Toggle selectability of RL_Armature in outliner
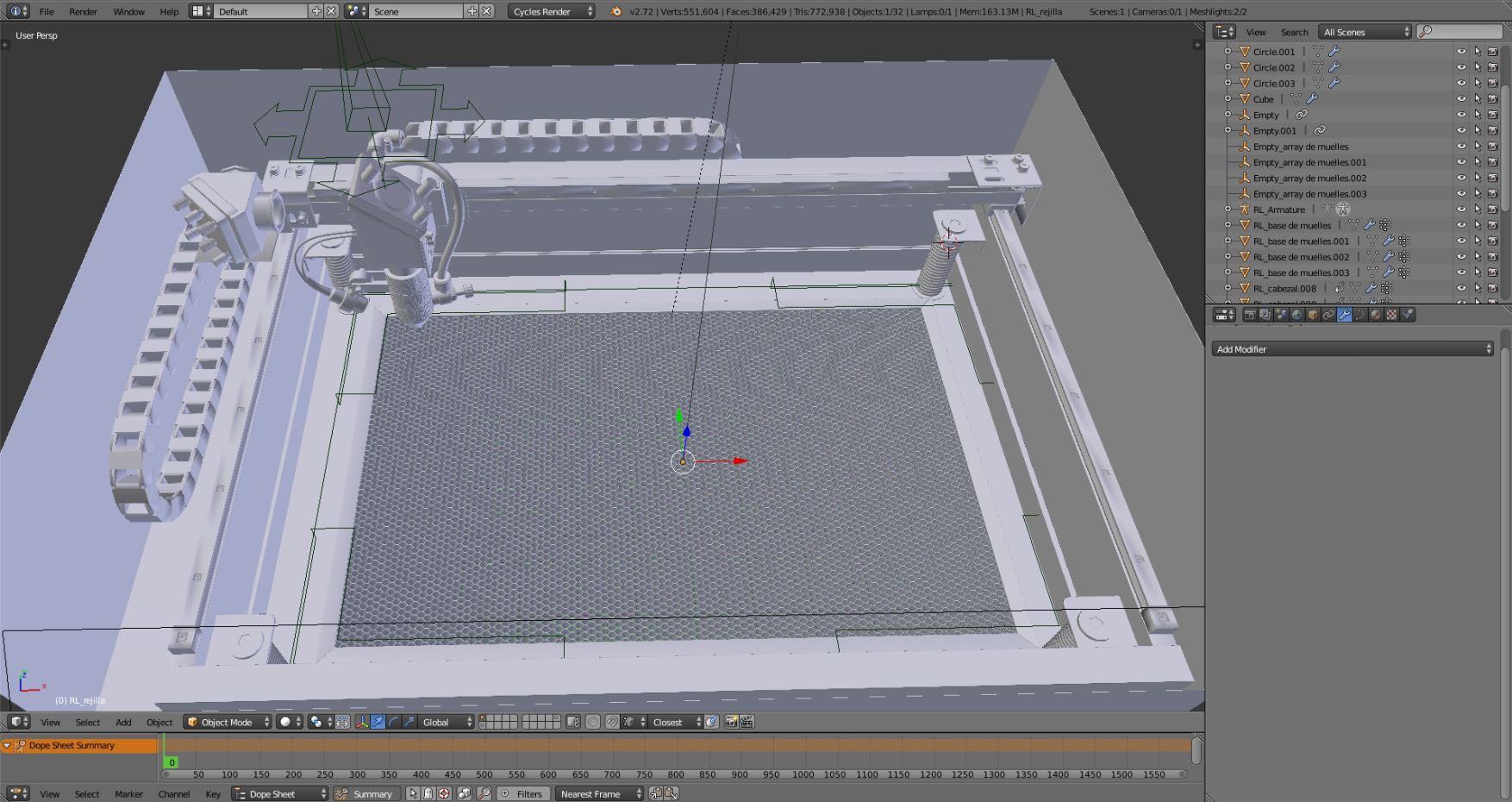Viewport: 1512px width, 802px height. tap(1477, 210)
